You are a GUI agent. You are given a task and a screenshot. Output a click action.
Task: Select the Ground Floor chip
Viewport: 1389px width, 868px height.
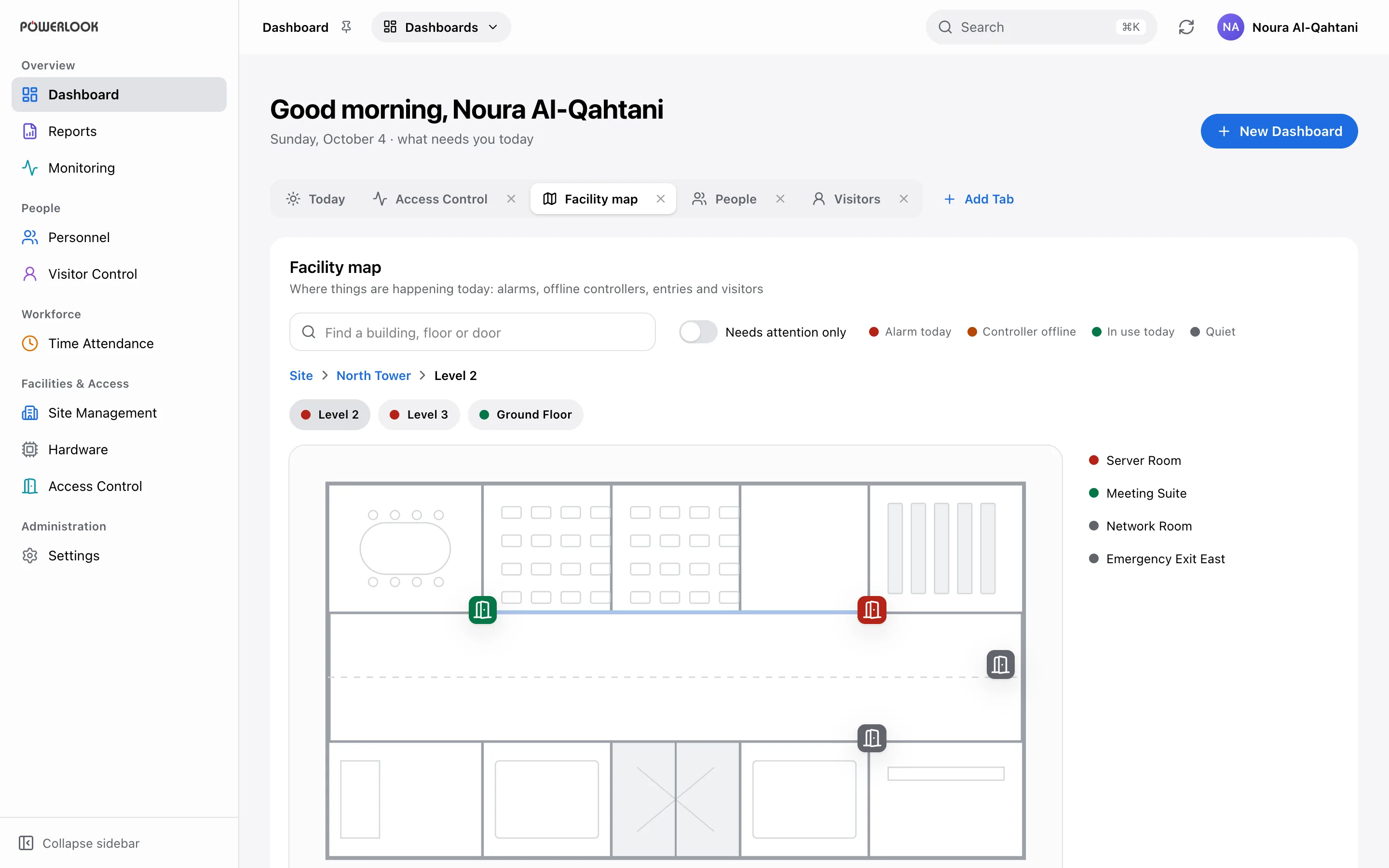click(x=525, y=415)
